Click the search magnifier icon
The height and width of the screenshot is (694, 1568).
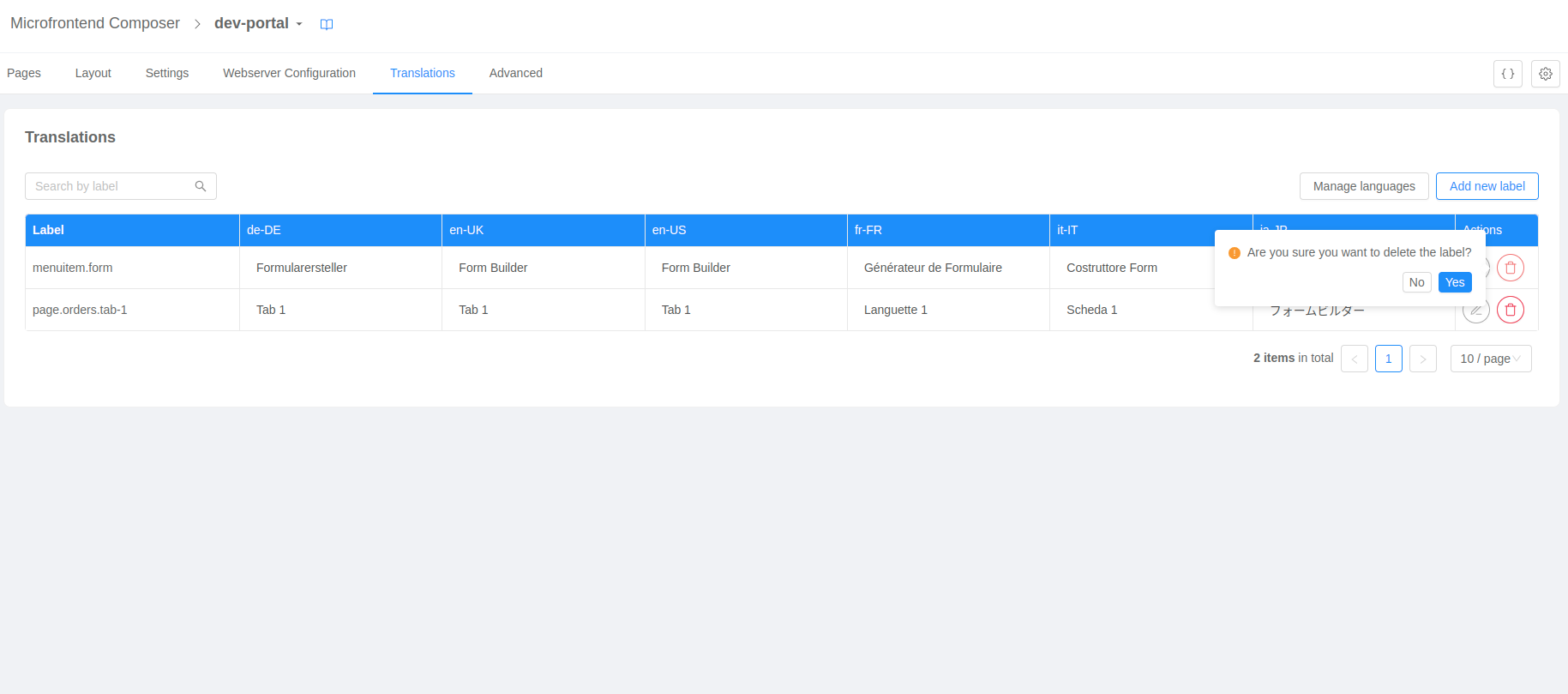click(x=201, y=186)
